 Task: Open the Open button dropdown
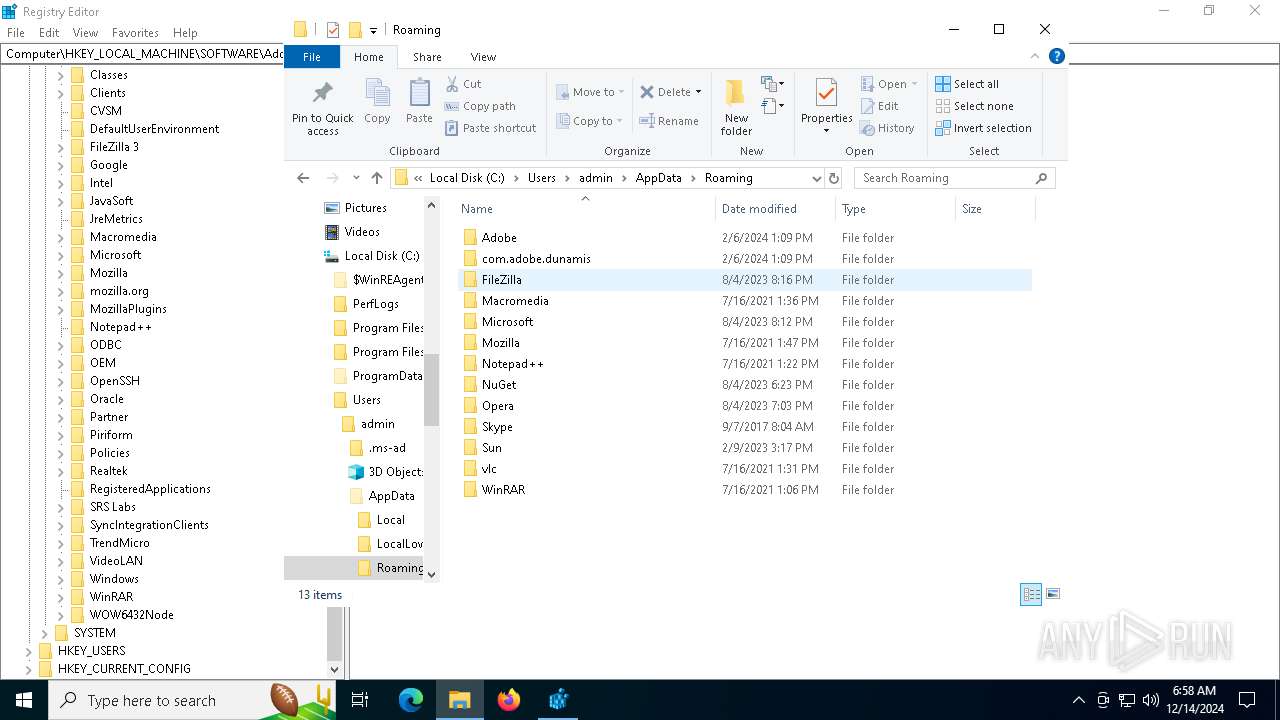[x=914, y=84]
